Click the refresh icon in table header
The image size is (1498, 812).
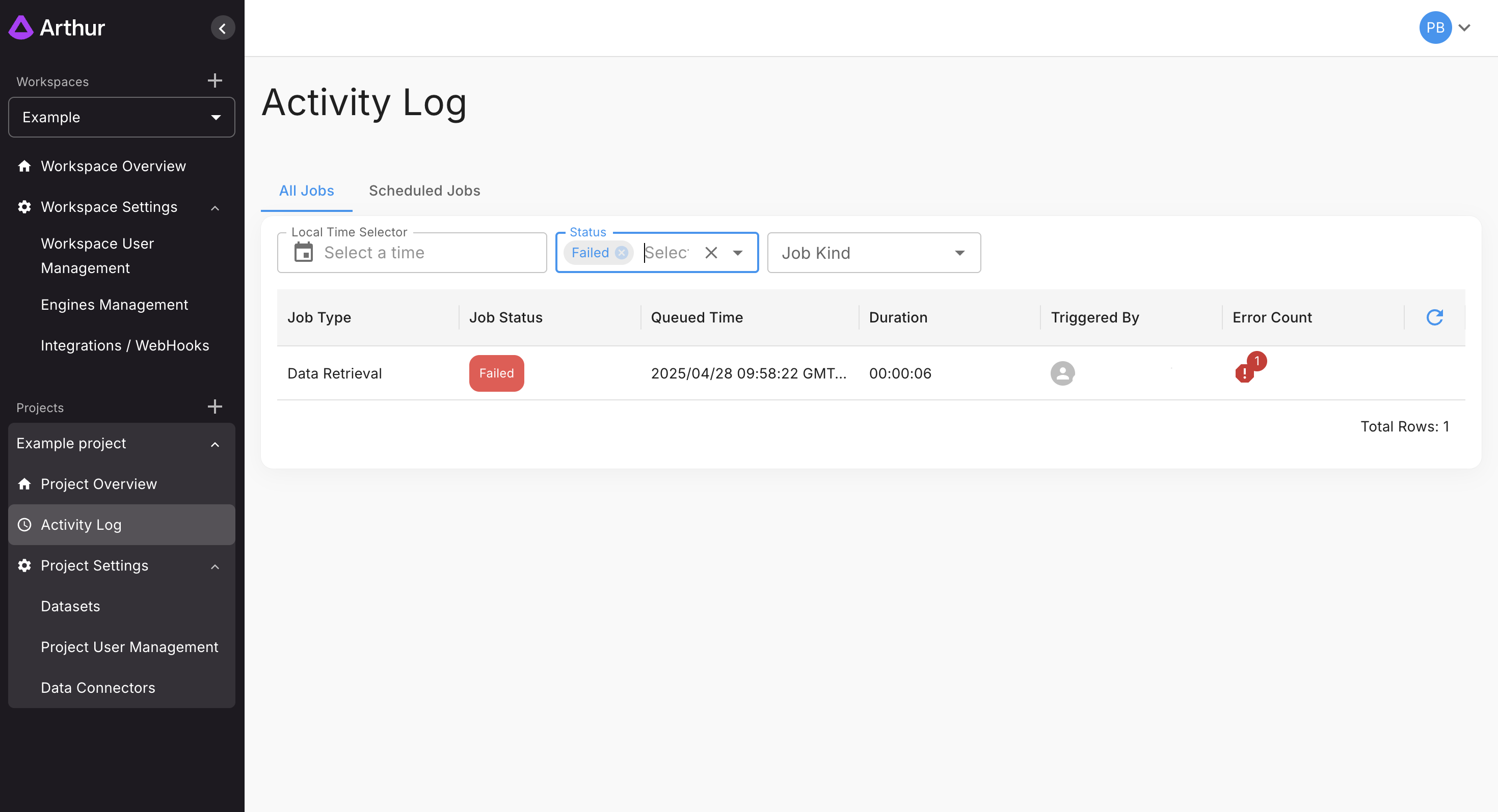click(x=1434, y=317)
